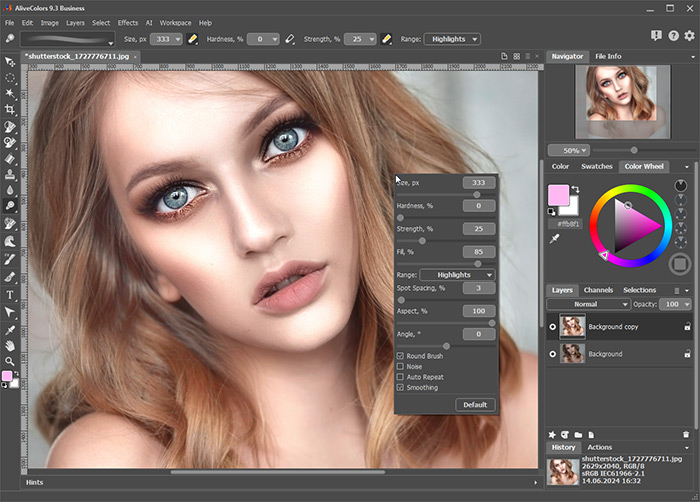Select the Eraser tool
The width and height of the screenshot is (700, 502).
pyautogui.click(x=9, y=159)
